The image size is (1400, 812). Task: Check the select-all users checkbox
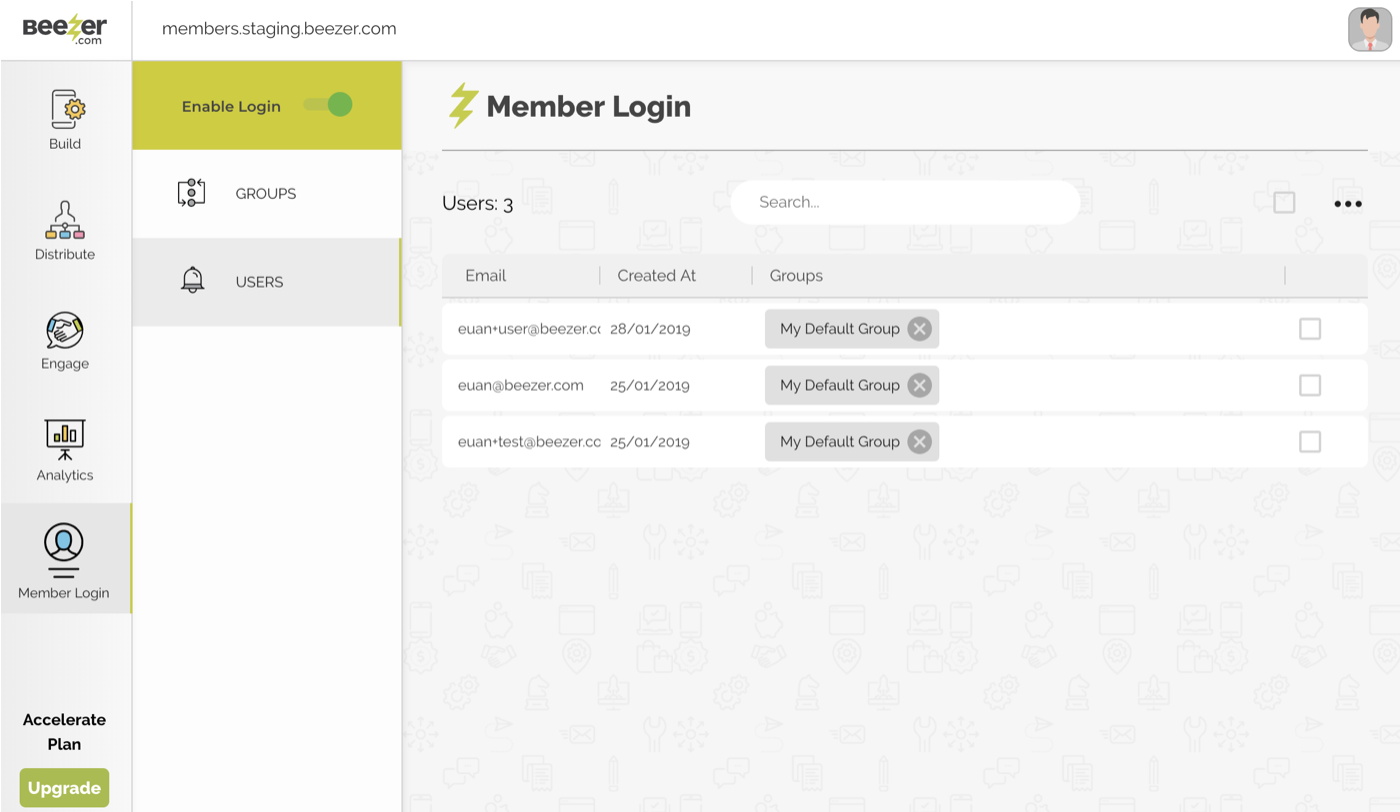[x=1284, y=203]
